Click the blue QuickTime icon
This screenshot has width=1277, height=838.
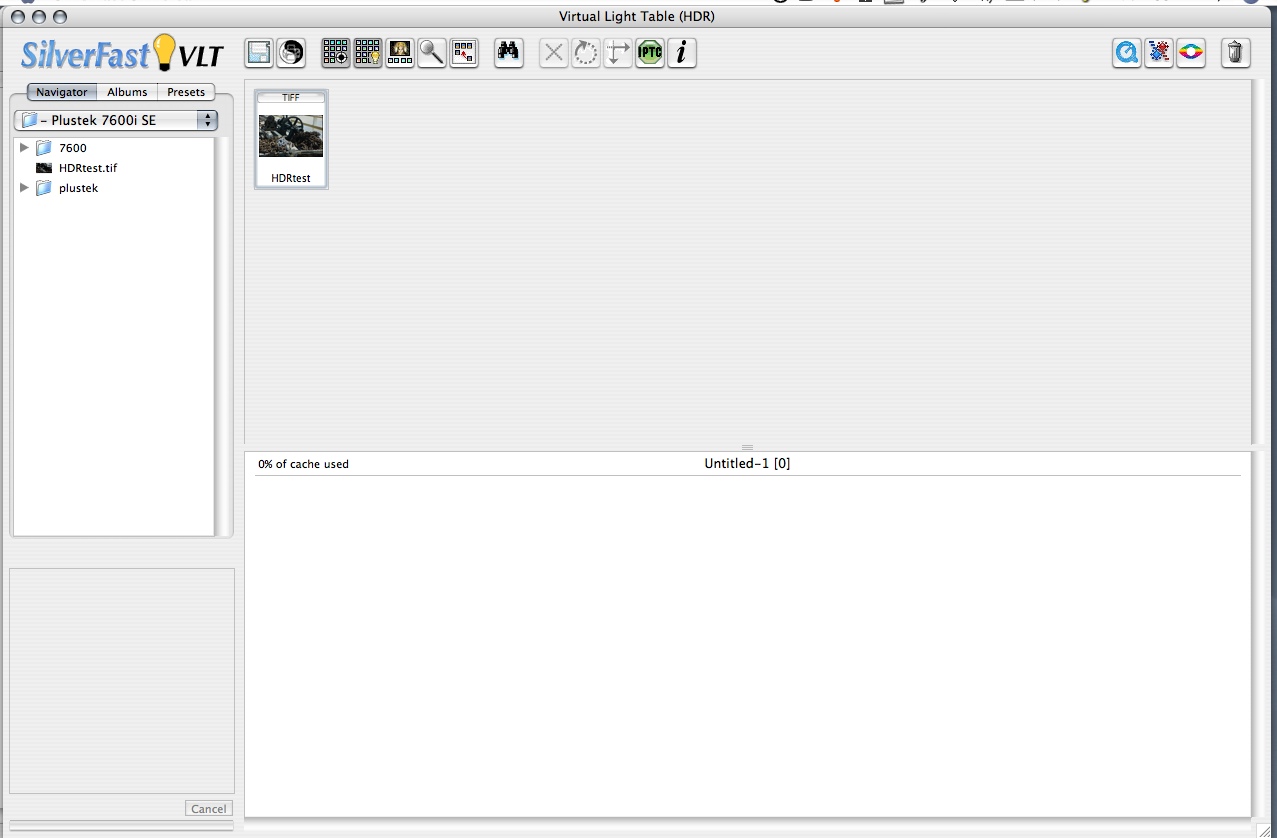(x=1127, y=53)
